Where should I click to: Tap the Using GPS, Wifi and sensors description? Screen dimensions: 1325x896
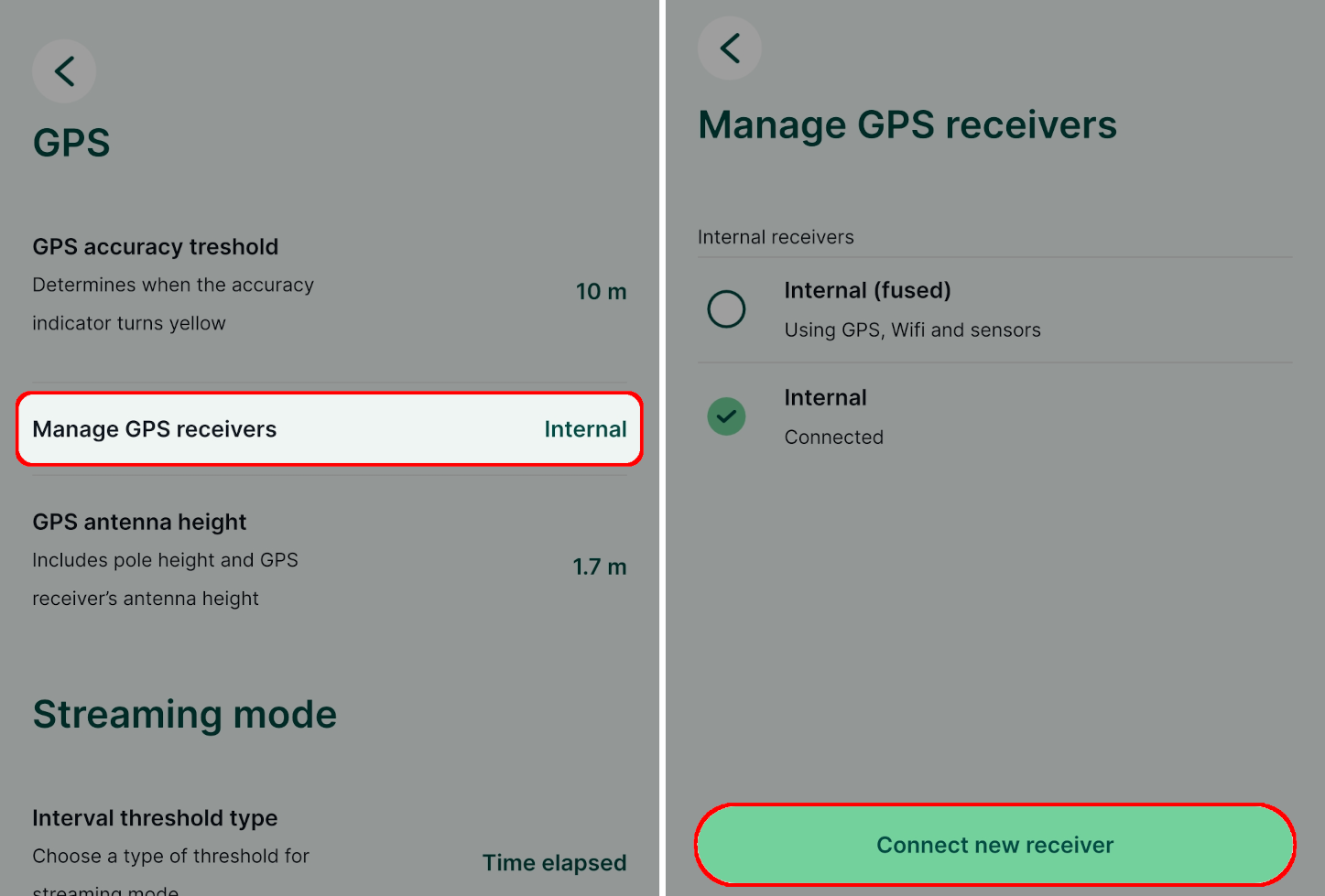tap(912, 329)
